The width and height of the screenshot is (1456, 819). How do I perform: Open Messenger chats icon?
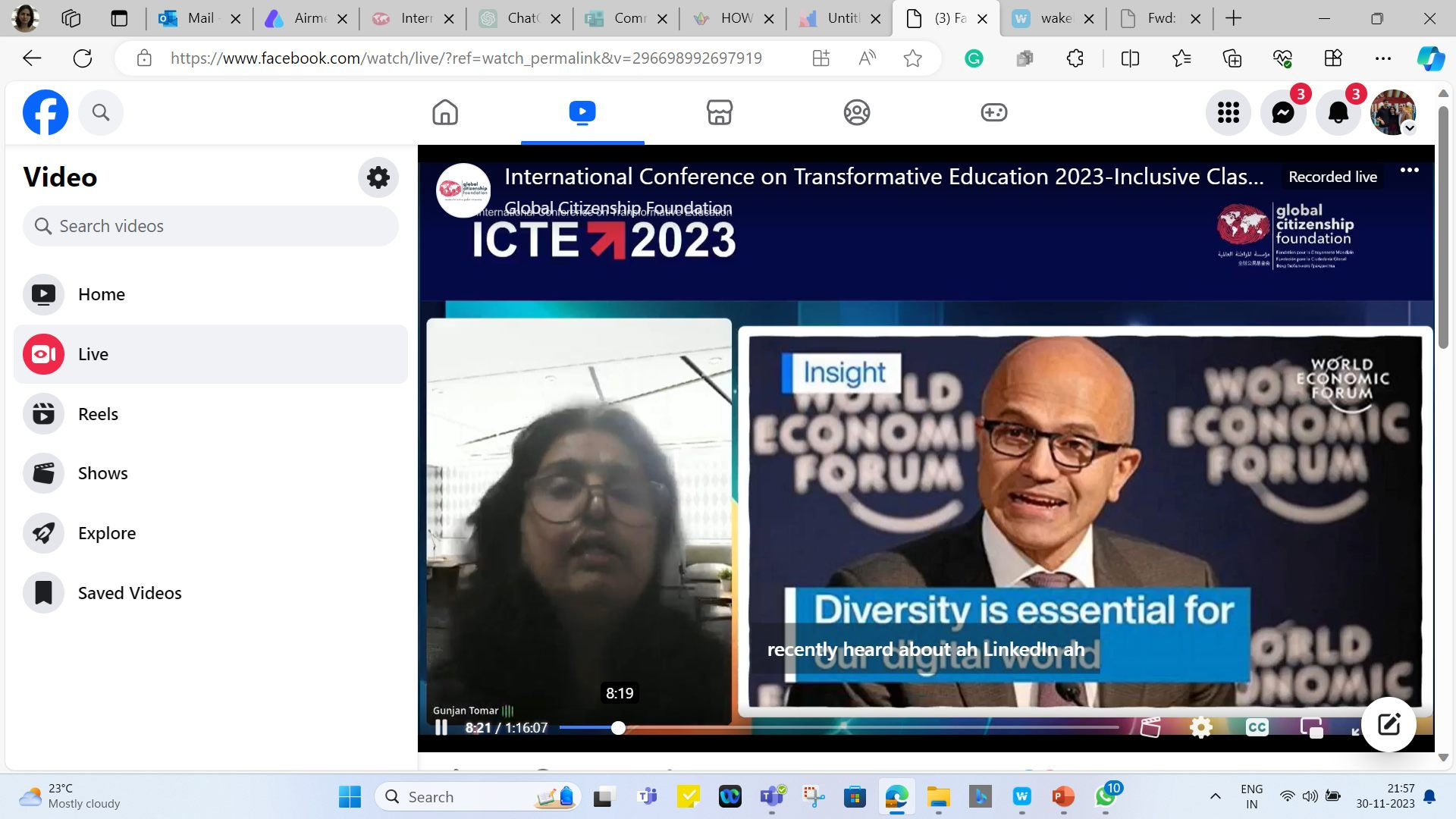1283,112
